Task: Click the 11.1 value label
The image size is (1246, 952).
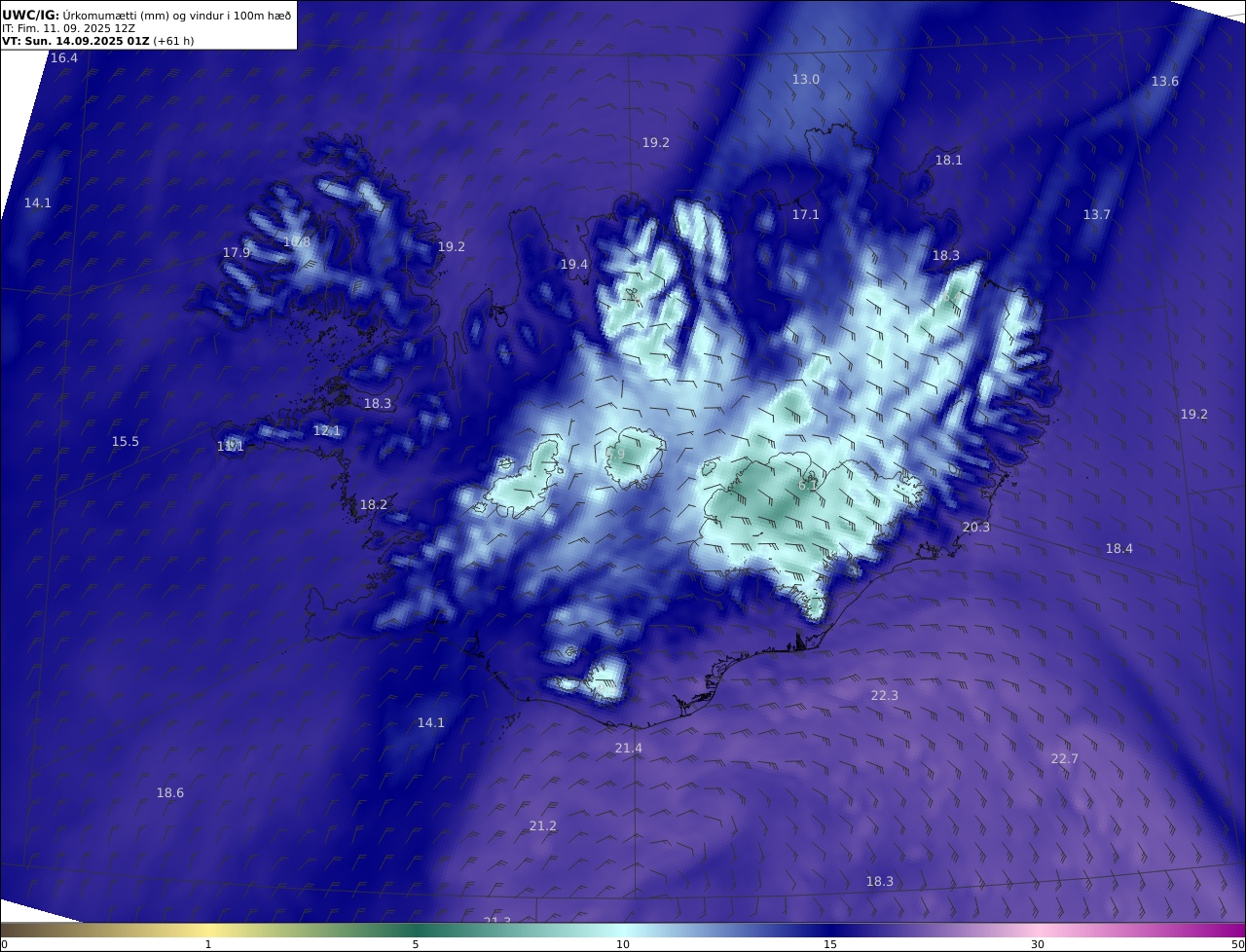Action: tap(231, 447)
